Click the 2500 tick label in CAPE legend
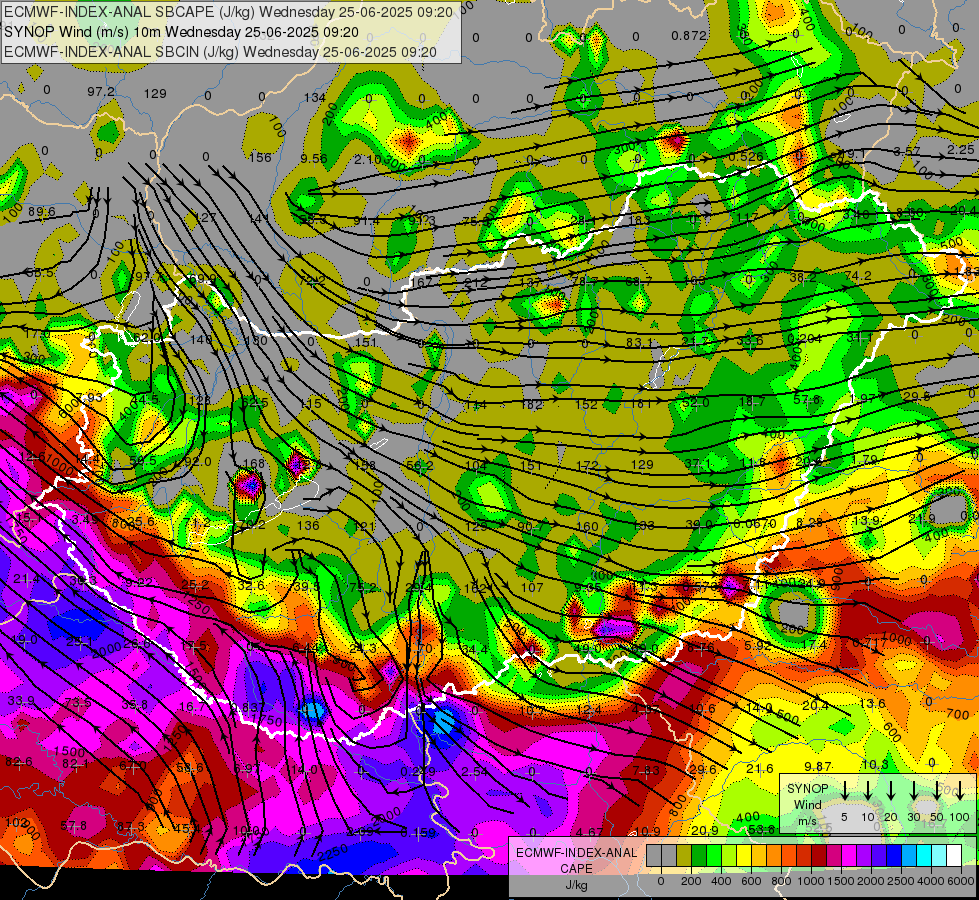The width and height of the screenshot is (979, 900). (x=900, y=881)
